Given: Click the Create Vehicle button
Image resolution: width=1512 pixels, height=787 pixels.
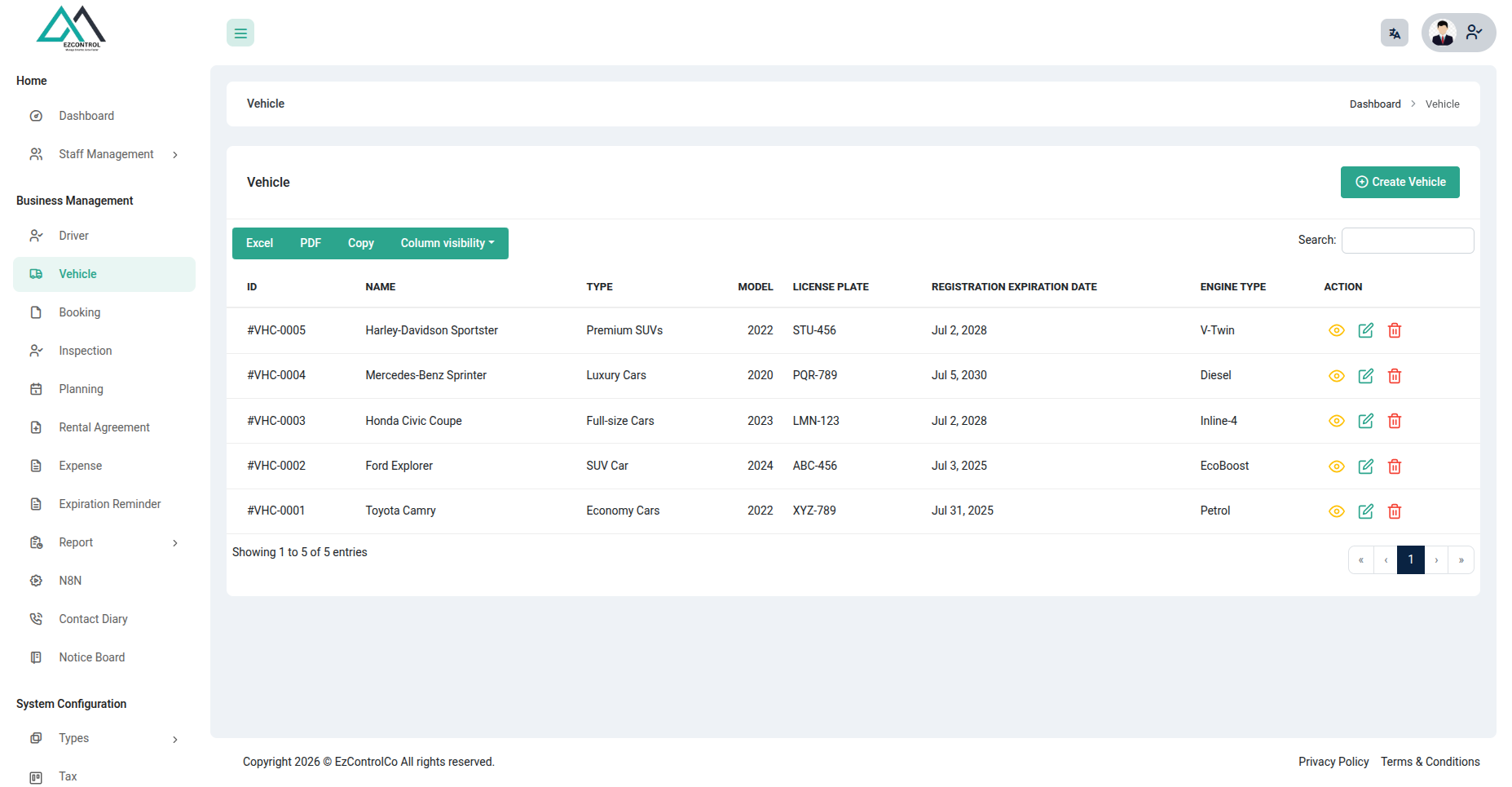Looking at the screenshot, I should tap(1400, 182).
